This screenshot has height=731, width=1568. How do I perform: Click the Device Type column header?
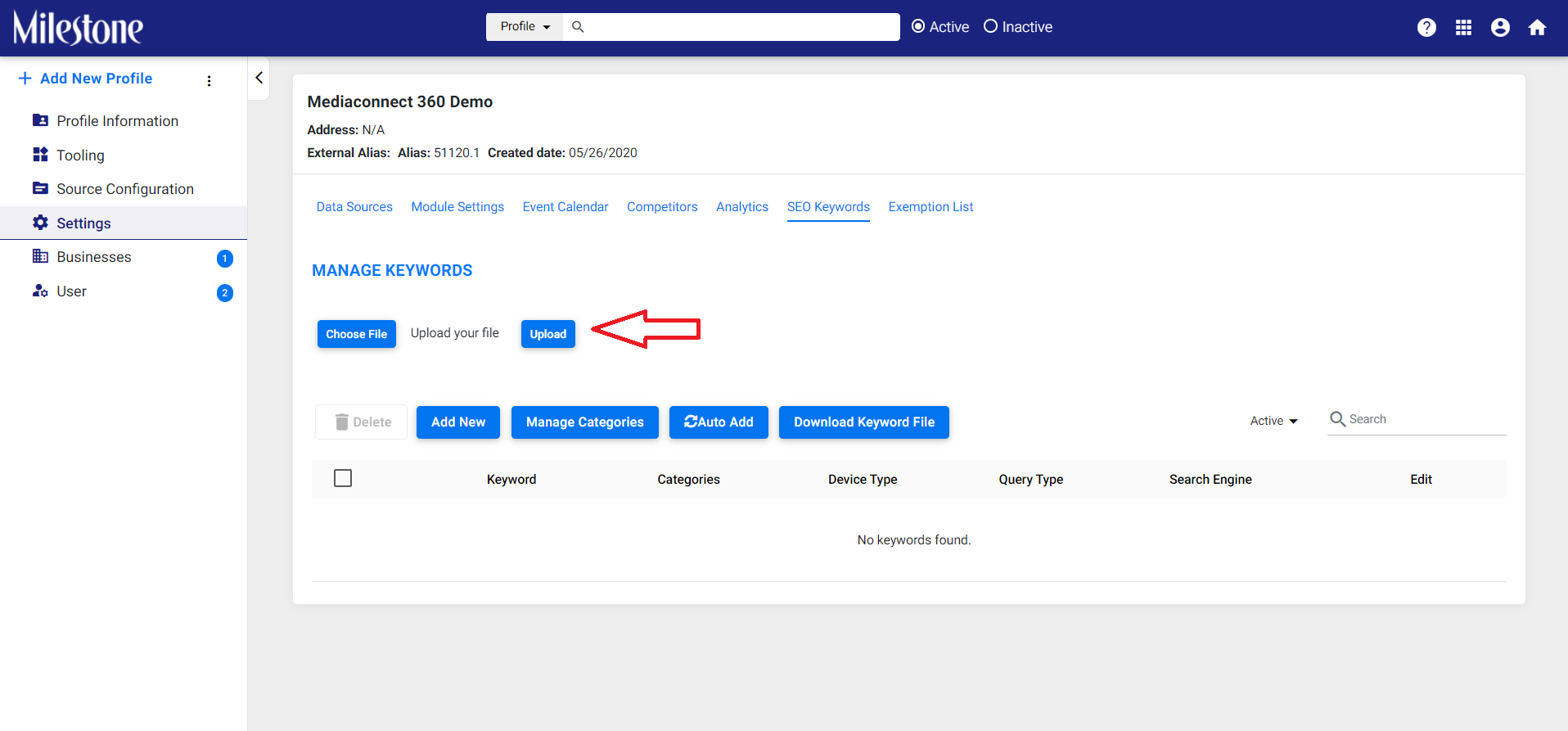point(863,480)
